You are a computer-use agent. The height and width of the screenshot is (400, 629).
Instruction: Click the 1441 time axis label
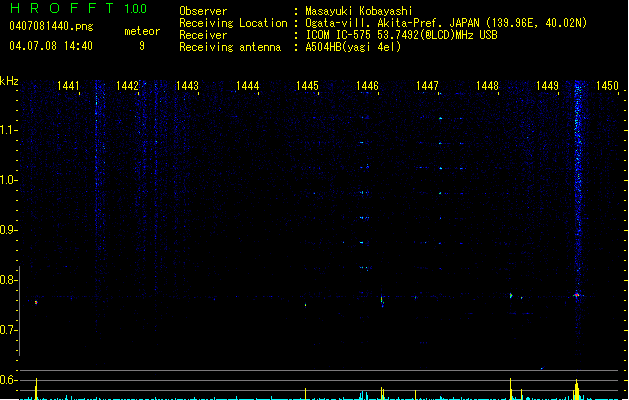point(68,86)
